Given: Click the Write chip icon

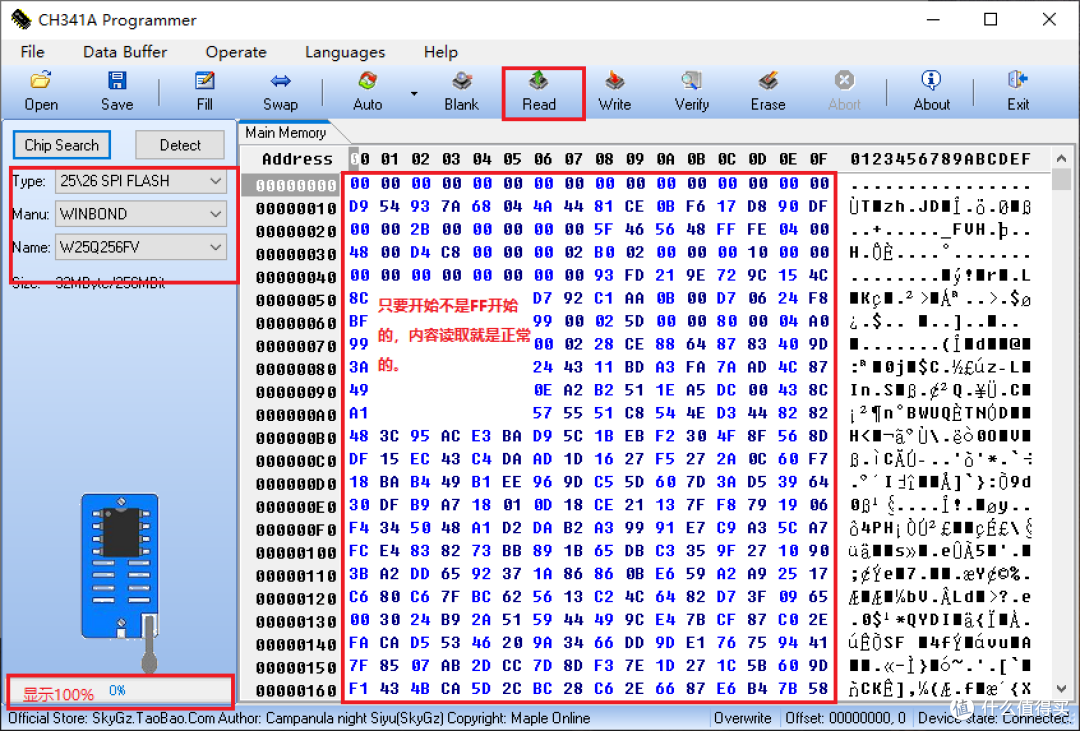Looking at the screenshot, I should [x=614, y=91].
